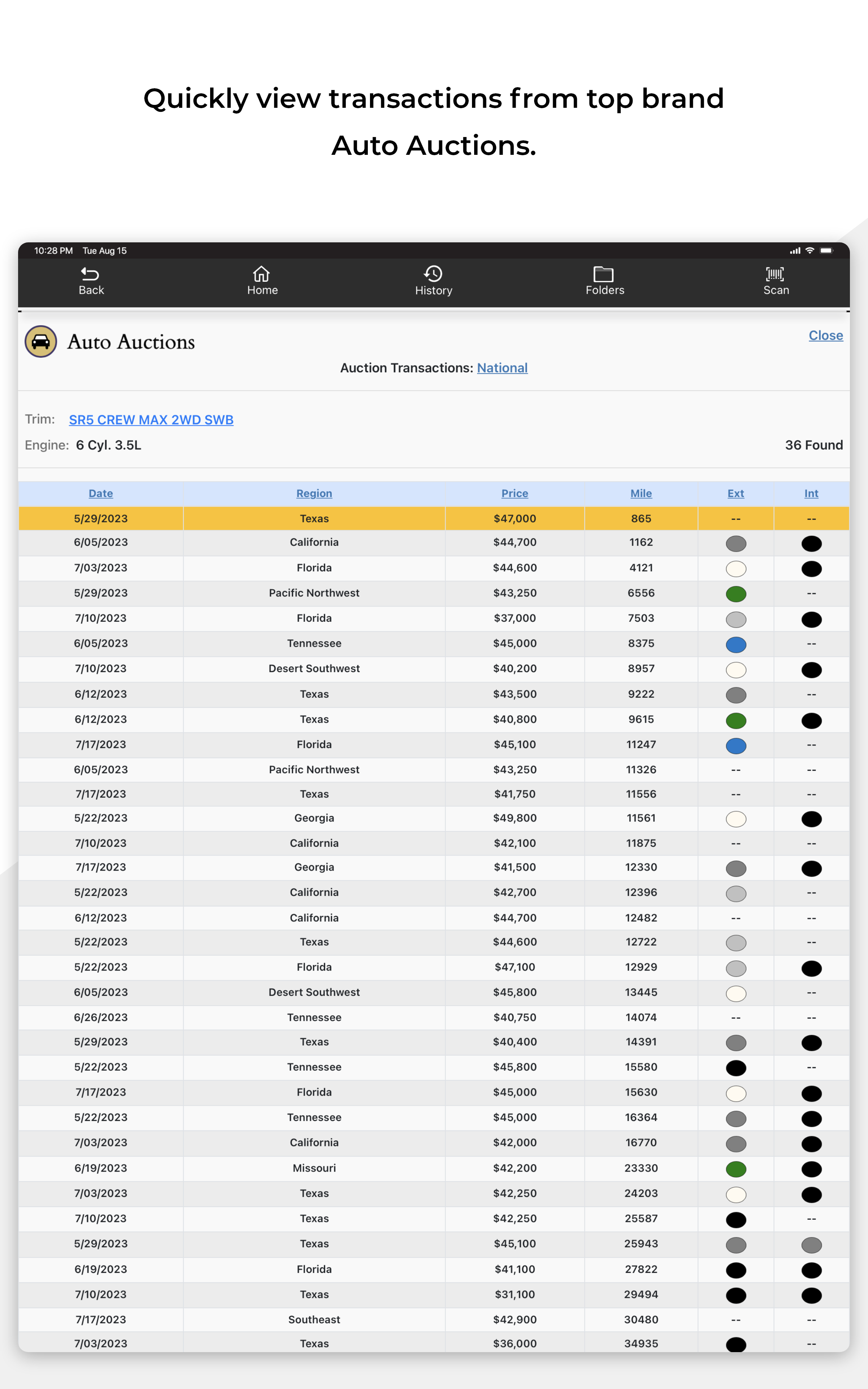Select the 6 Cyl. 3.5L engine value
868x1389 pixels.
pos(109,445)
